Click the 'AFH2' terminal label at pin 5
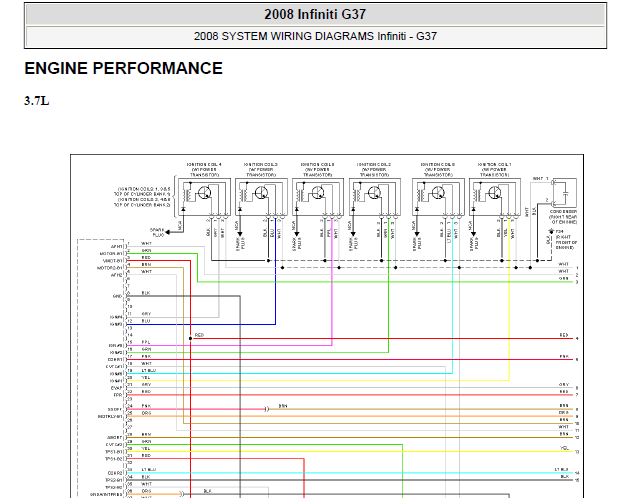 pos(116,275)
